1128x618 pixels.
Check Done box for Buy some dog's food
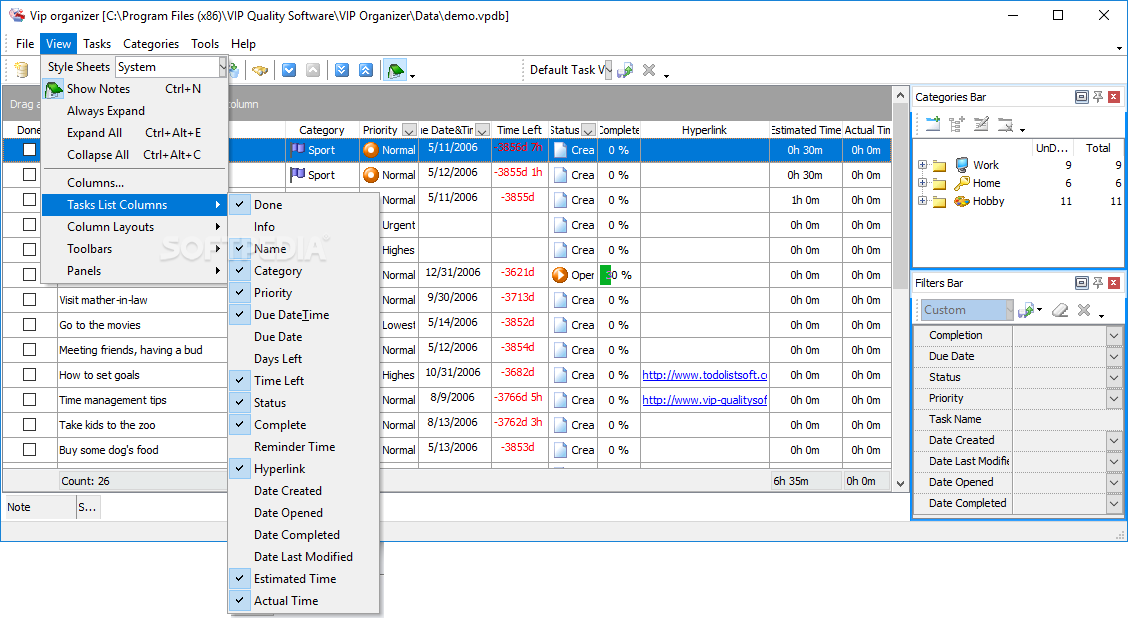click(29, 450)
